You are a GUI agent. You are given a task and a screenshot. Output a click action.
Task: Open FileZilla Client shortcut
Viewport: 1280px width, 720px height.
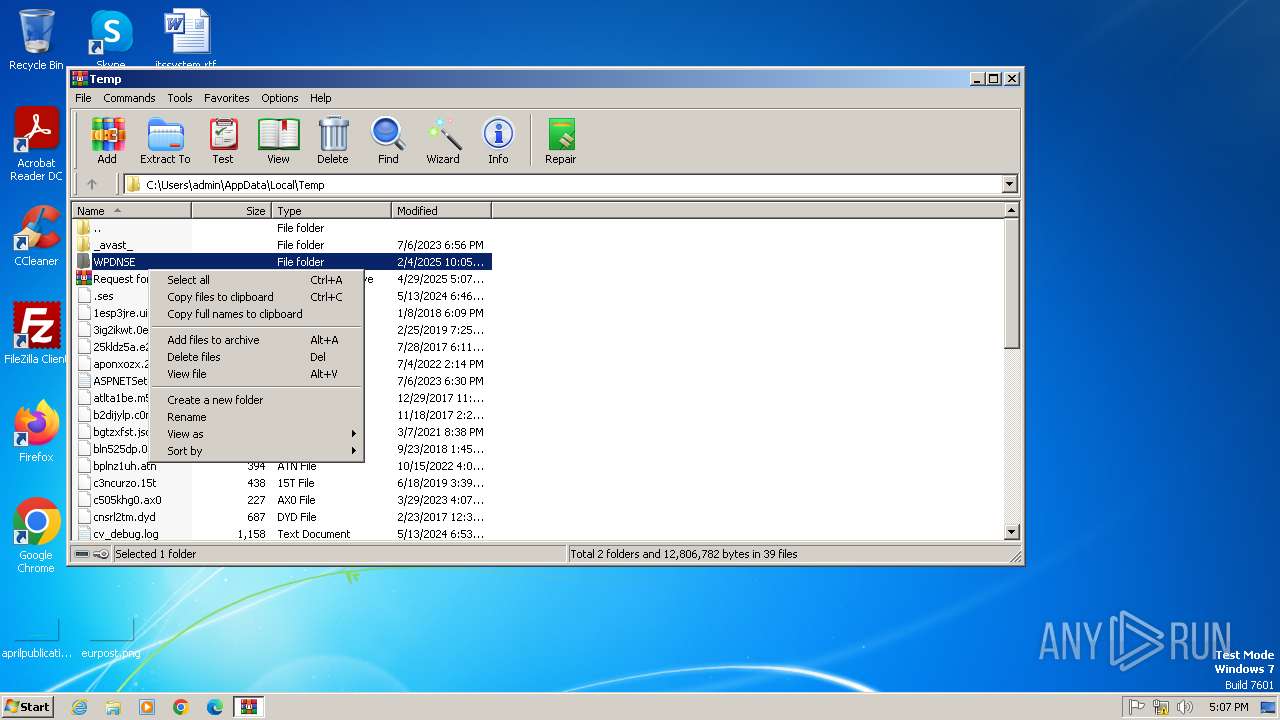[x=36, y=334]
